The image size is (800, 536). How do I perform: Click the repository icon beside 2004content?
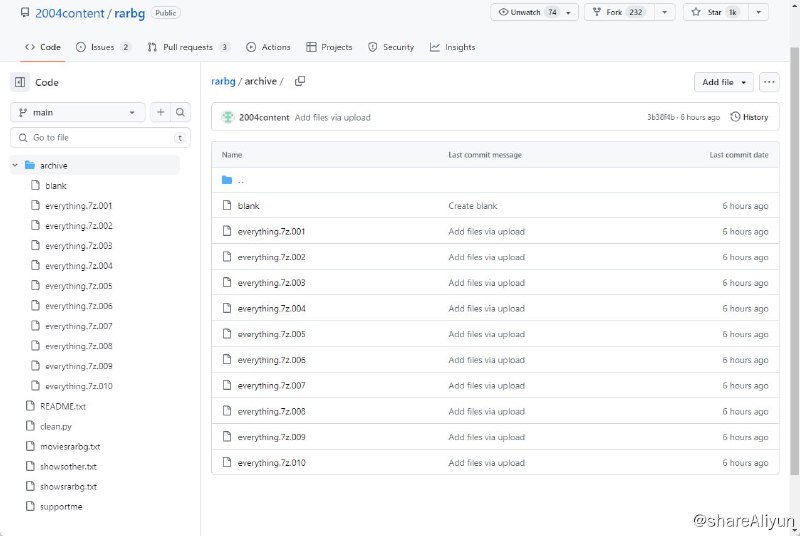click(24, 13)
